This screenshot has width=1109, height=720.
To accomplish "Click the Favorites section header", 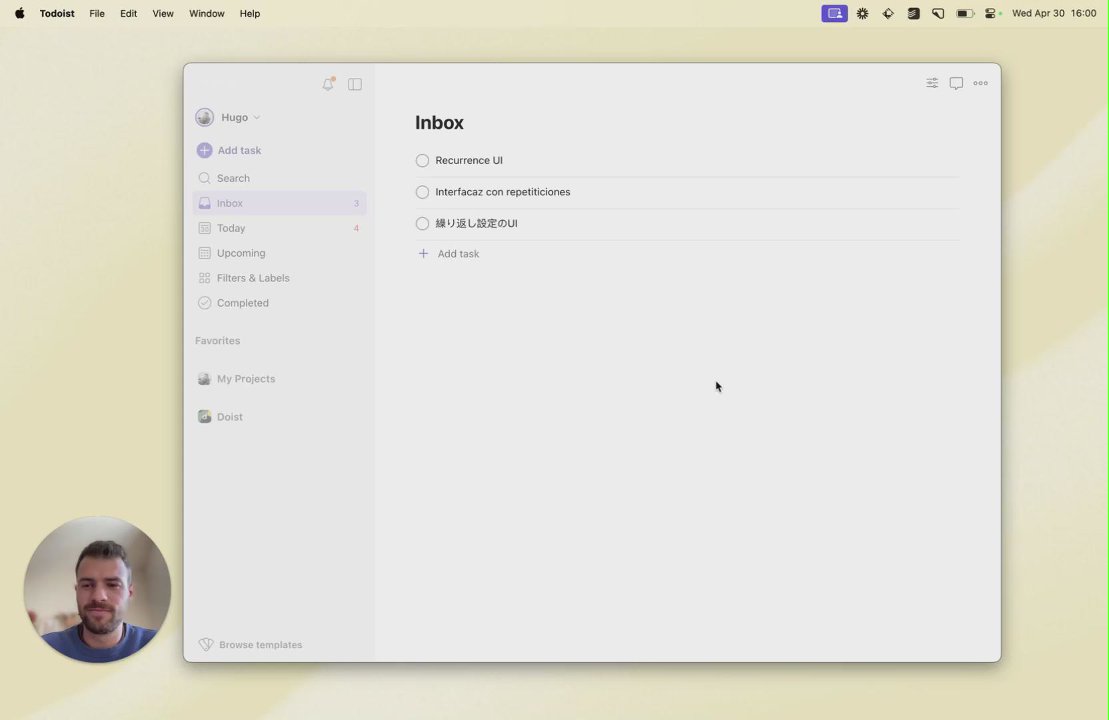I will [x=218, y=341].
